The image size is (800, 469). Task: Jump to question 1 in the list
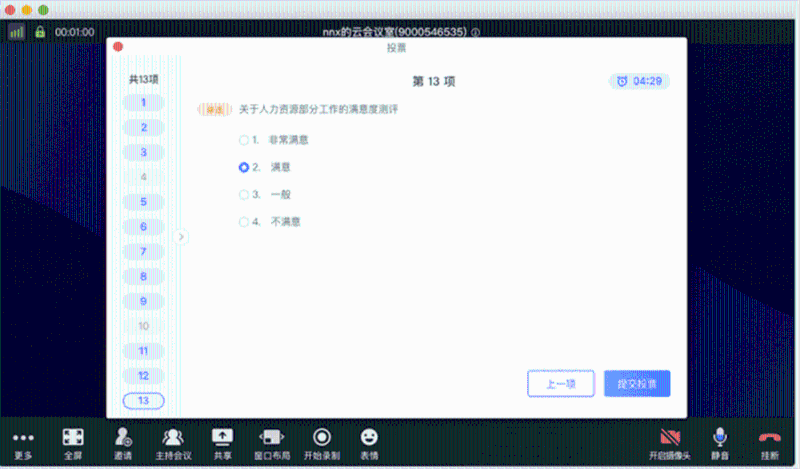click(x=143, y=103)
